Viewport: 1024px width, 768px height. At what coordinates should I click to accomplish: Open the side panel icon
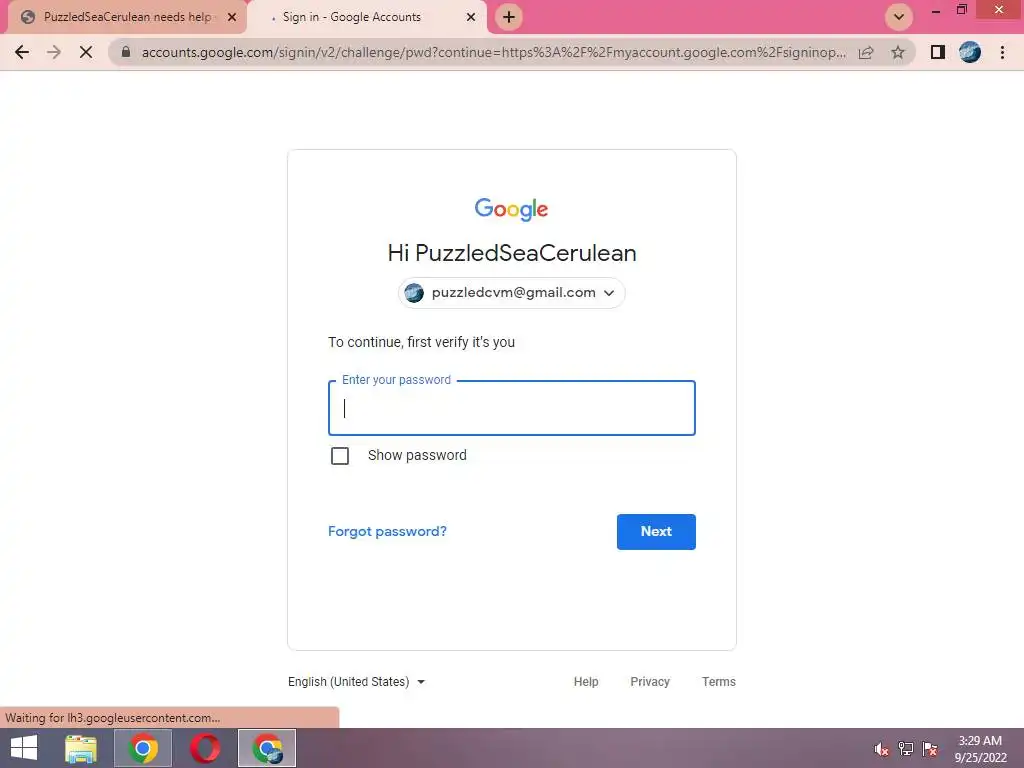(x=938, y=52)
